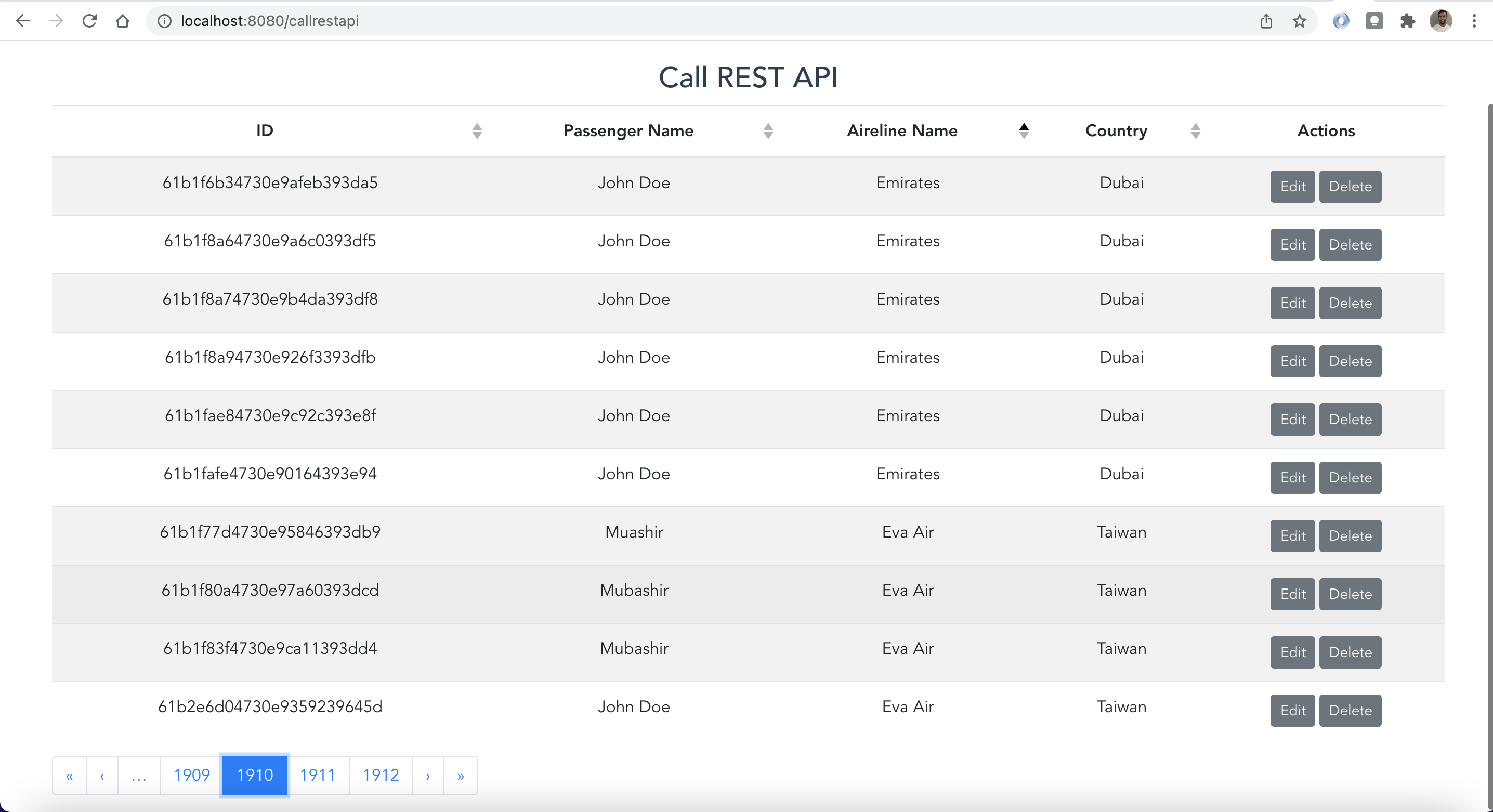
Task: Edit the Muashir Eva Air record
Action: coord(1292,535)
